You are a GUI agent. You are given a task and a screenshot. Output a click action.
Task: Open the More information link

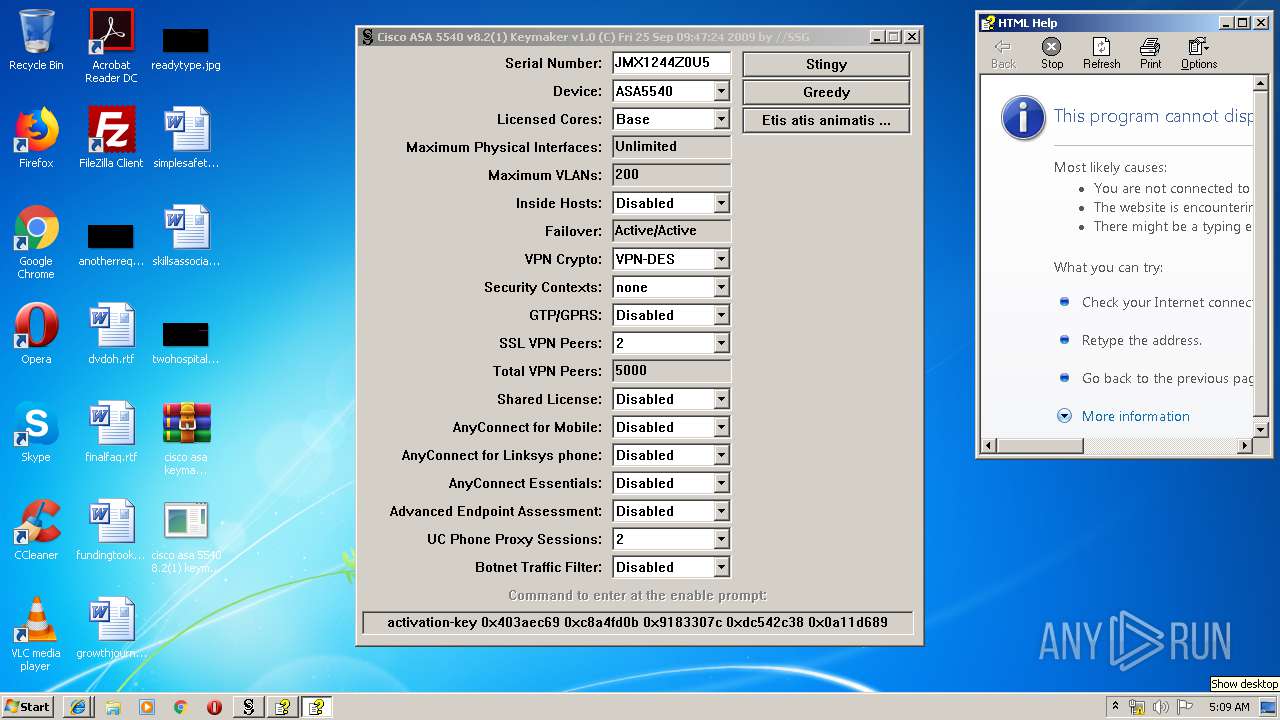1135,416
